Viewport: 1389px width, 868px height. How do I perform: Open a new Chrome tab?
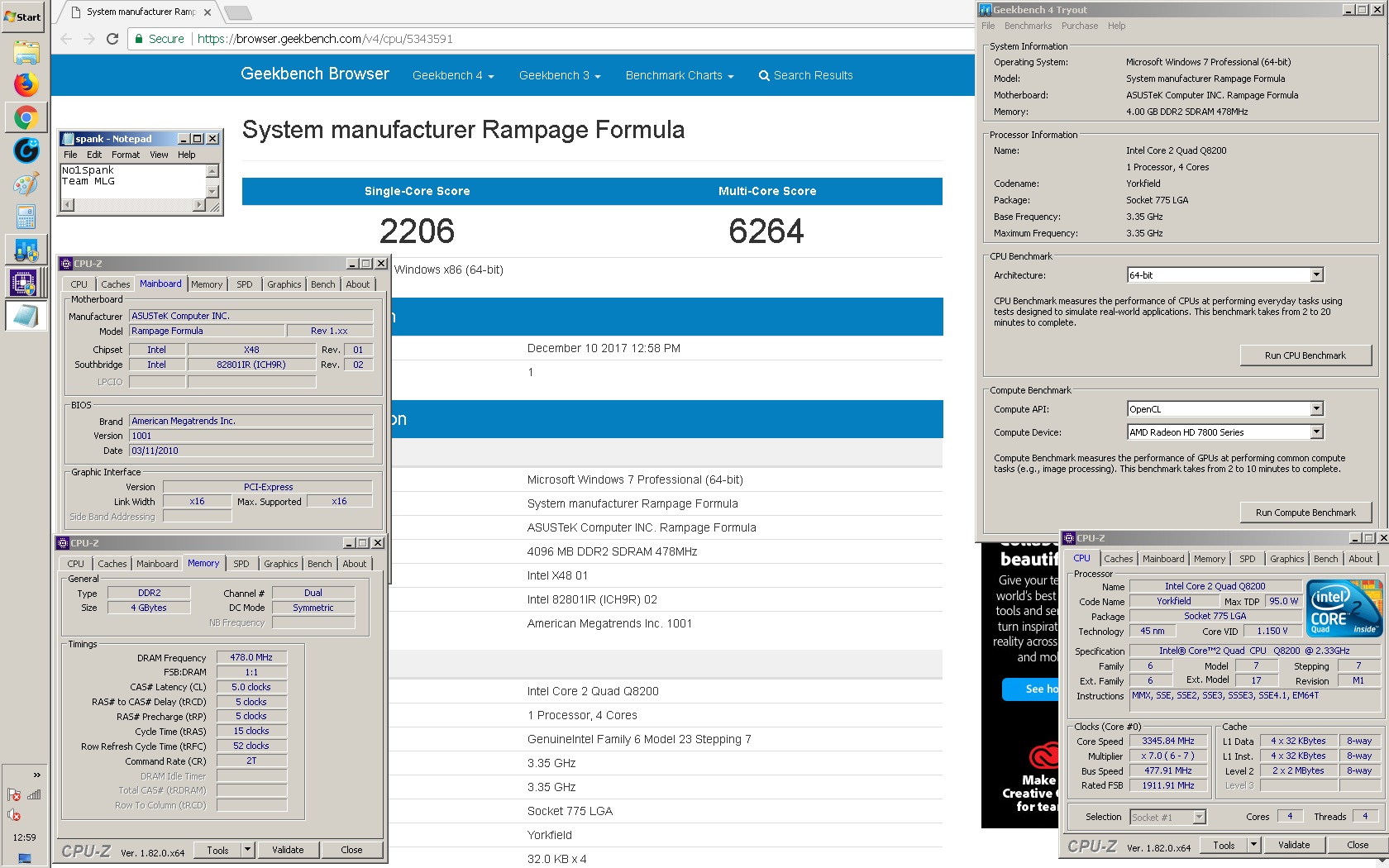[237, 12]
